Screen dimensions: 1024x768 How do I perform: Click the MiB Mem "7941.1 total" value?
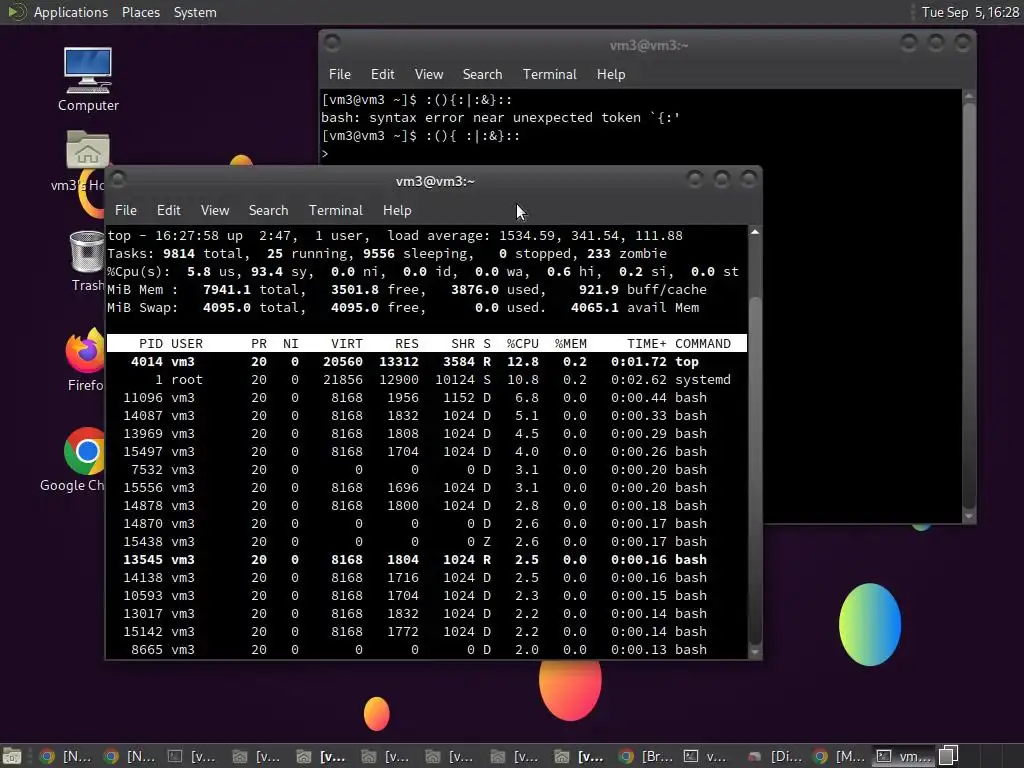pyautogui.click(x=251, y=289)
